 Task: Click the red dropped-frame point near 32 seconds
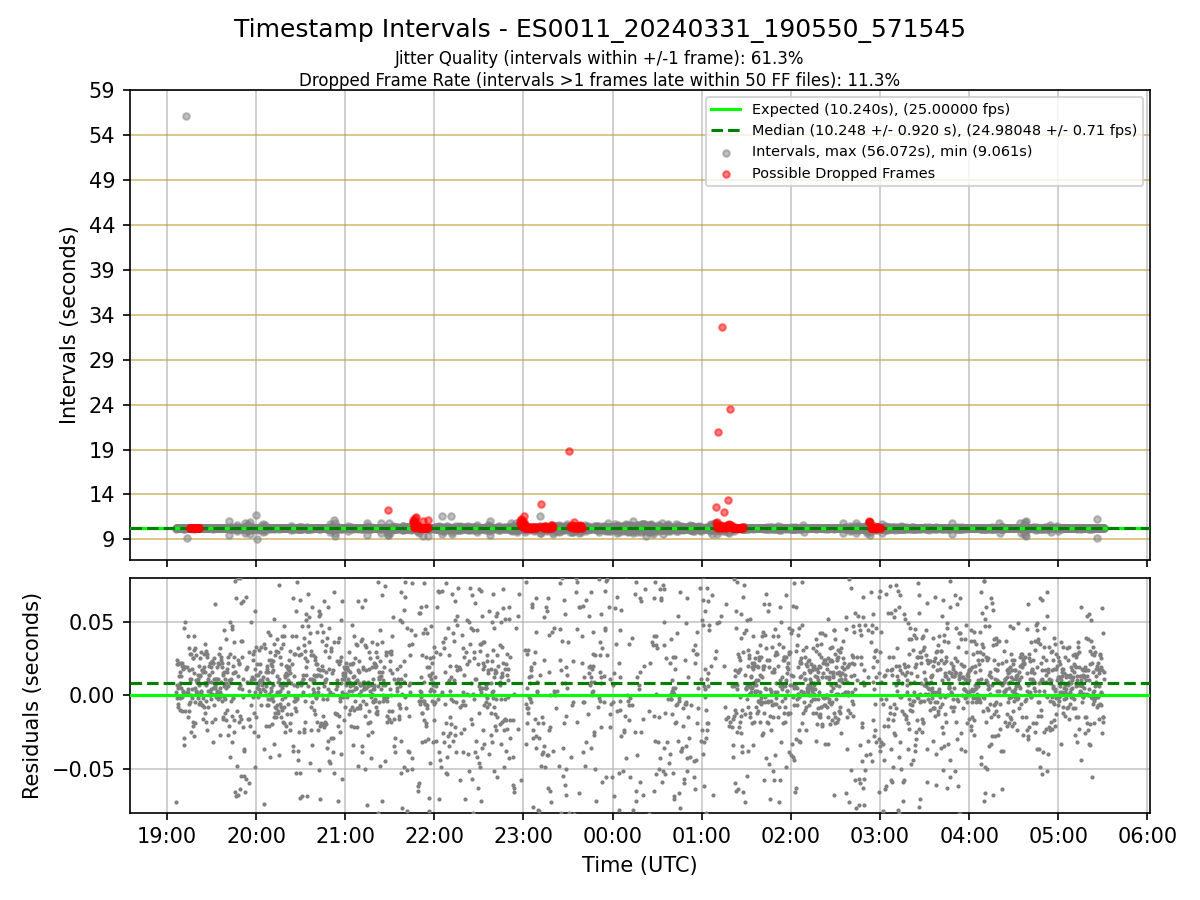click(x=722, y=327)
